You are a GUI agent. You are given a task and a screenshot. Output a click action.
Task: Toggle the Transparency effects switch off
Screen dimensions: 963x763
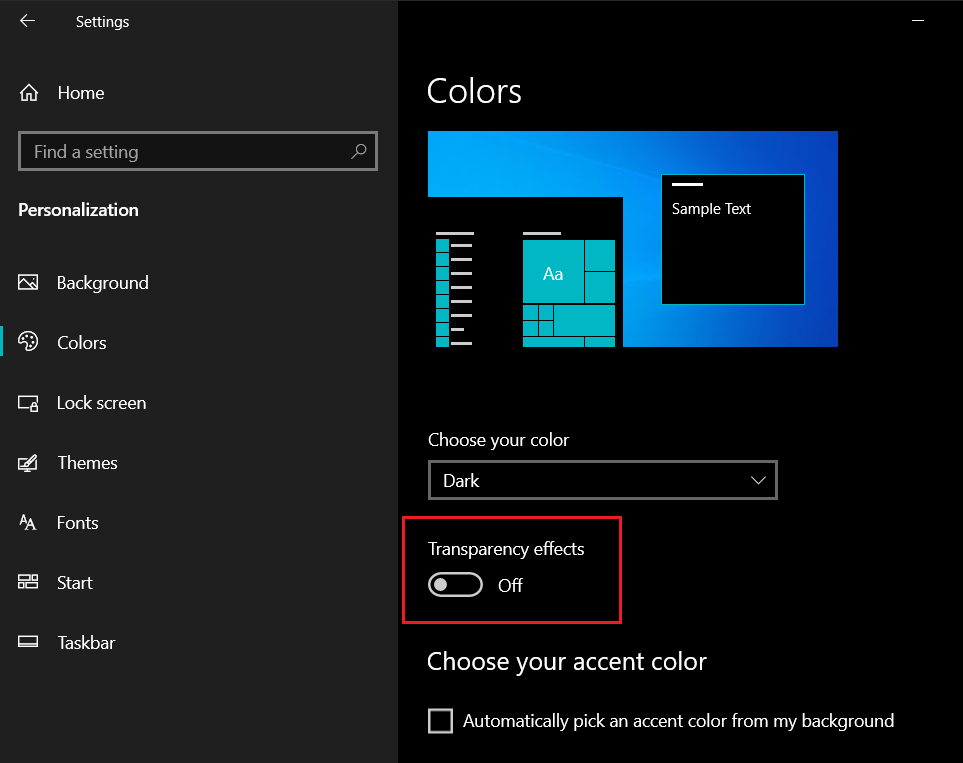point(455,585)
